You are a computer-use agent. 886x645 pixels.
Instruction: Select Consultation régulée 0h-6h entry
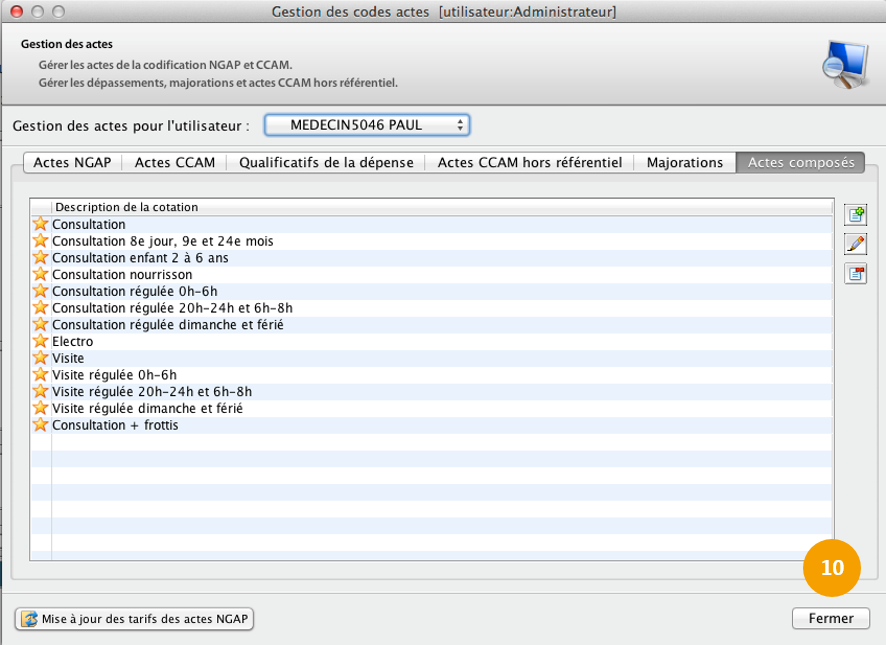[x=134, y=291]
